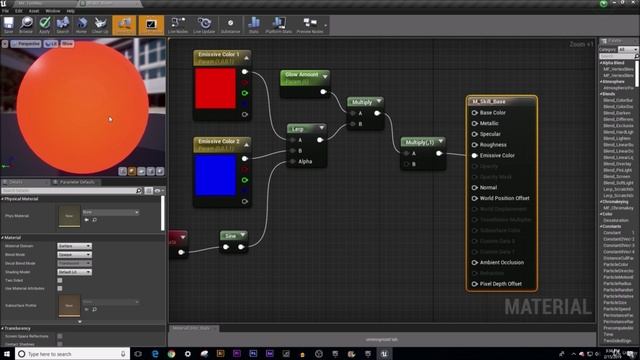Toggle the Use Material Attributes checkbox
Viewport: 640px width, 360px height.
[x=60, y=289]
